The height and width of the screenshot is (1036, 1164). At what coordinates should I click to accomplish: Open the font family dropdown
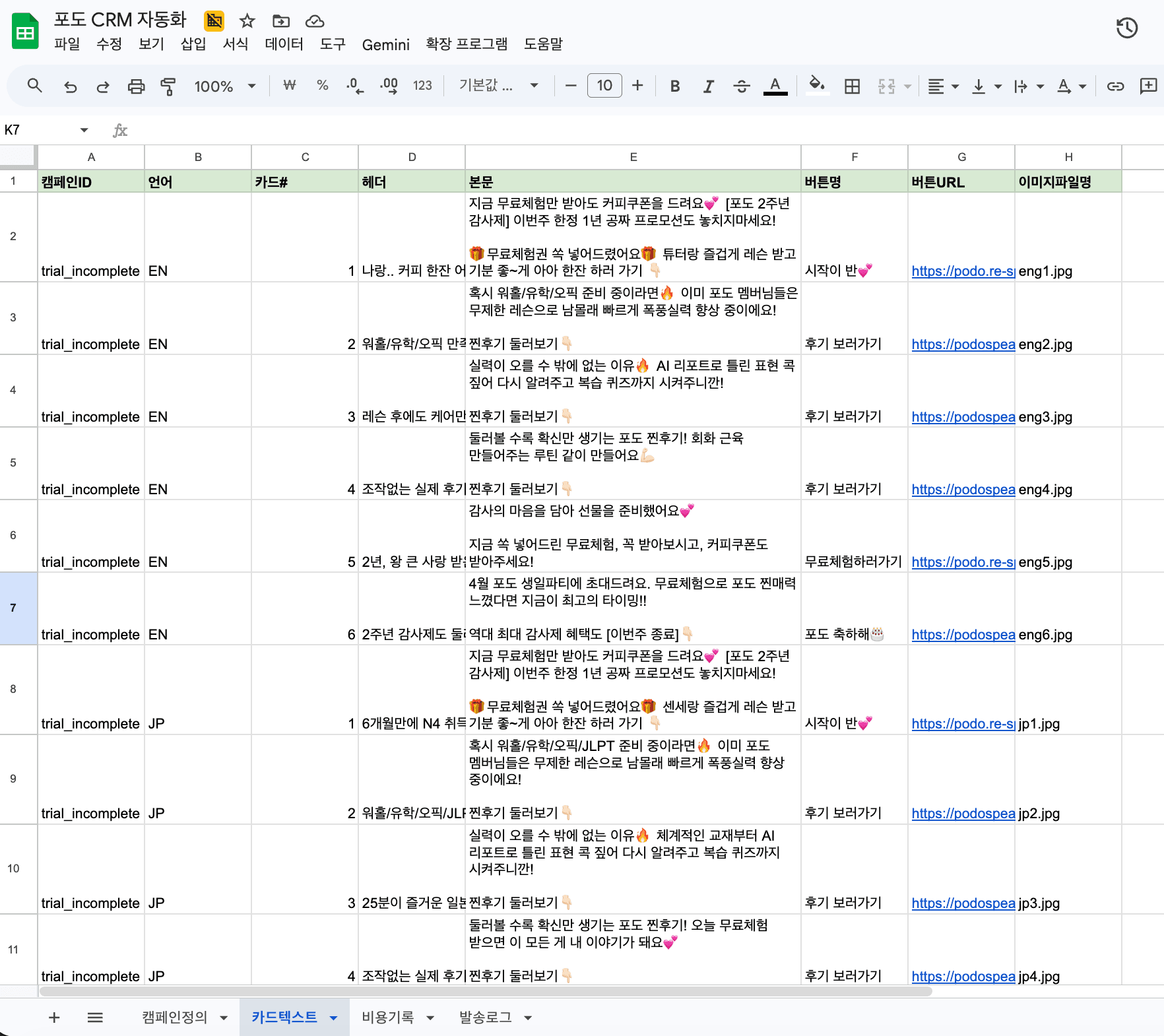(499, 86)
